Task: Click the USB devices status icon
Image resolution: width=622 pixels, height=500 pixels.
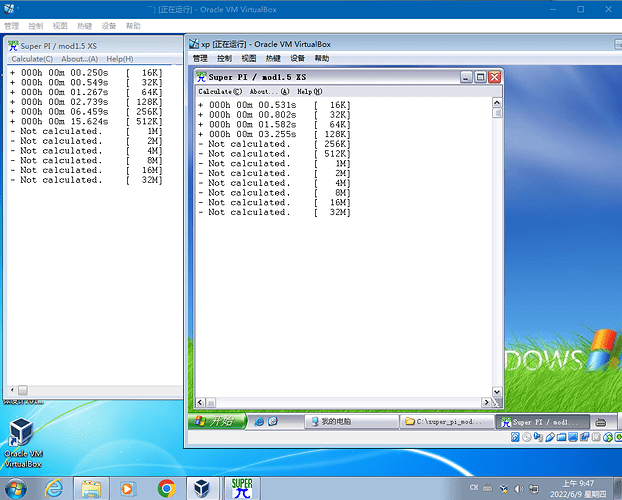Action: 550,437
